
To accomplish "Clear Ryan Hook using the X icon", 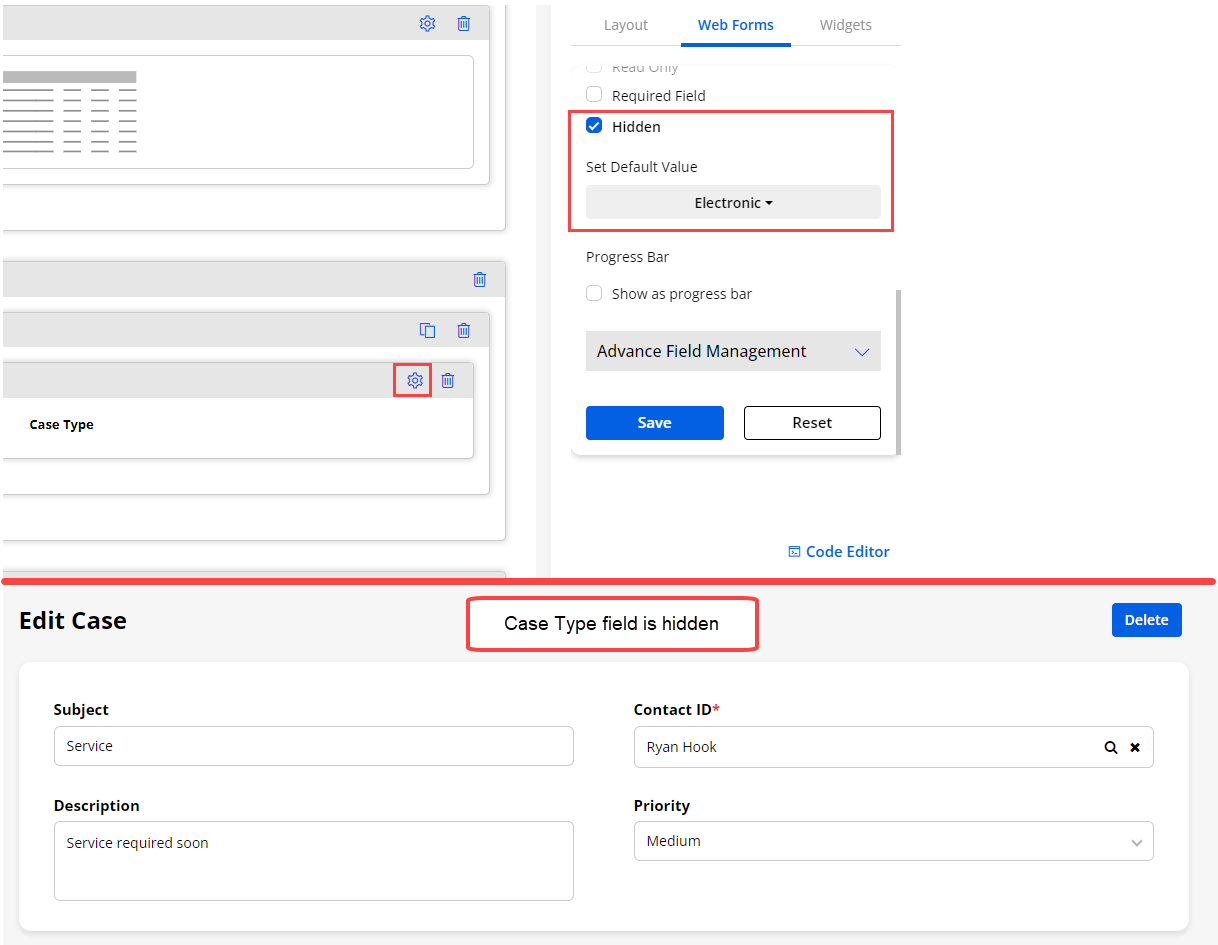I will tap(1135, 747).
